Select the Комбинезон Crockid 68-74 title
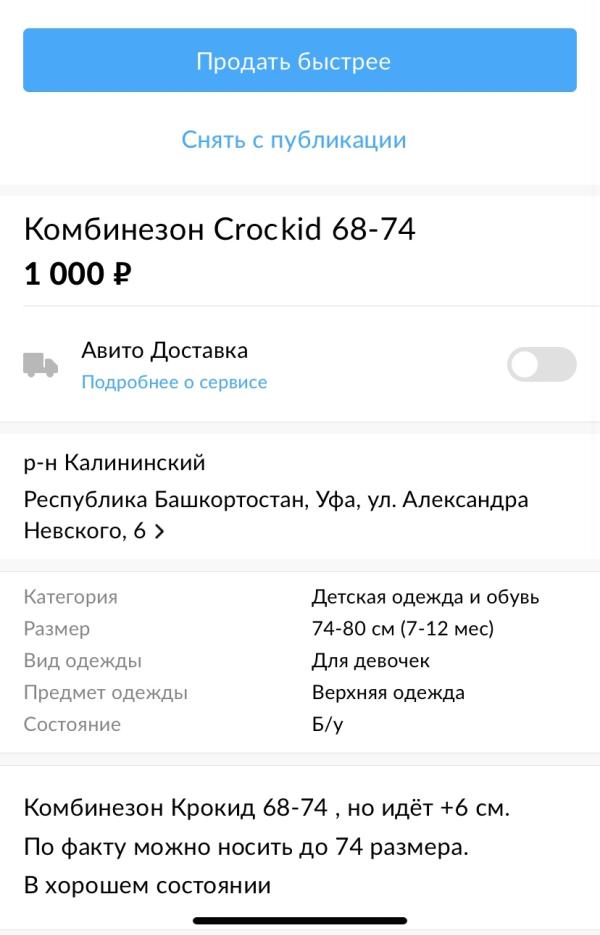The height and width of the screenshot is (935, 600). click(219, 229)
